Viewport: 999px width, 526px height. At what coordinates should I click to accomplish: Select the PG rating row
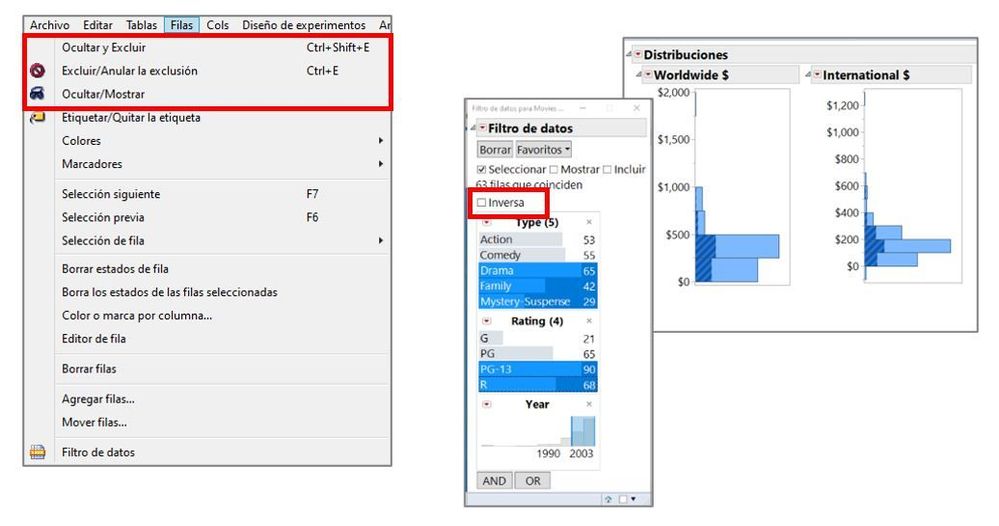[x=537, y=354]
